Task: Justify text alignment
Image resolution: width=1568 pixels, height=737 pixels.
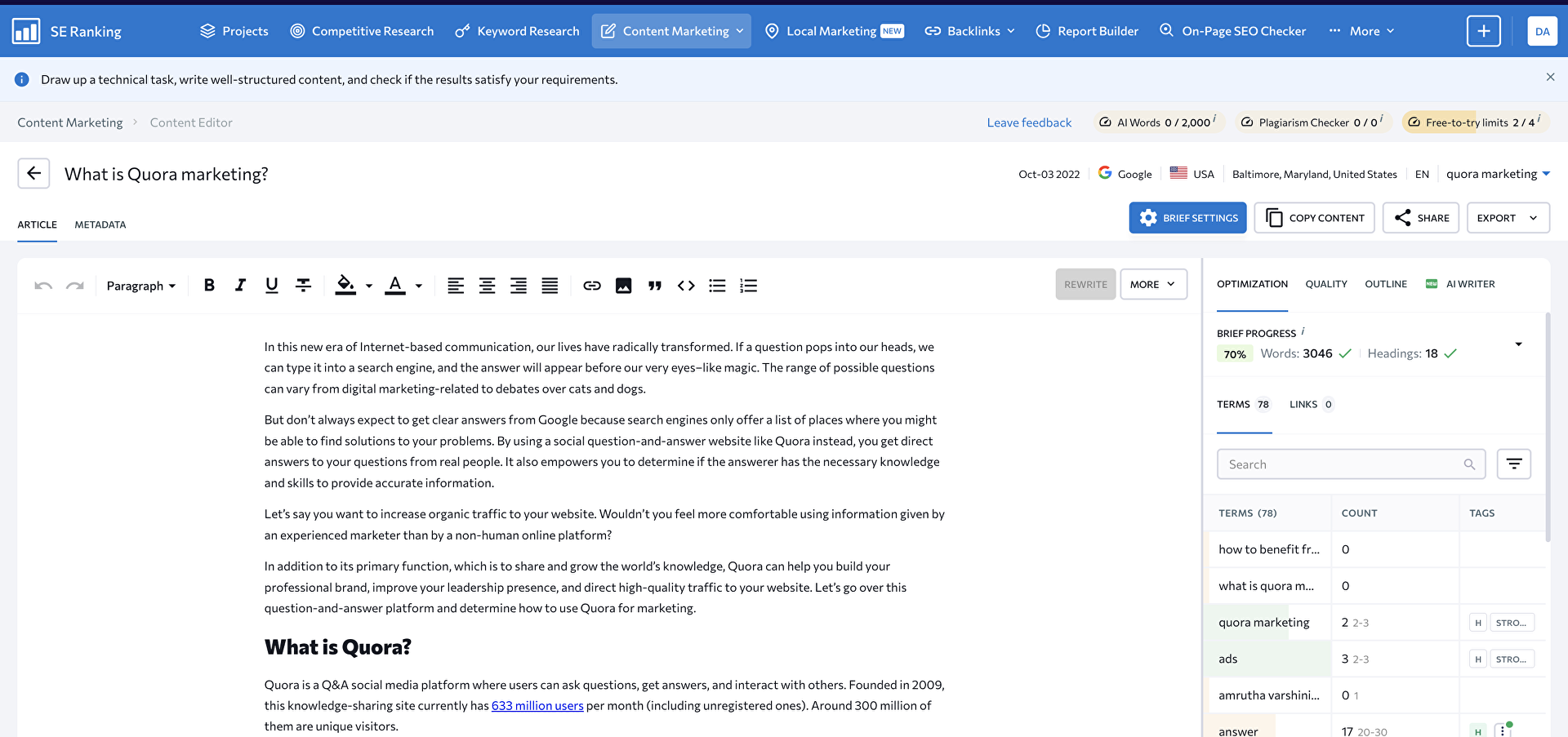Action: point(550,286)
